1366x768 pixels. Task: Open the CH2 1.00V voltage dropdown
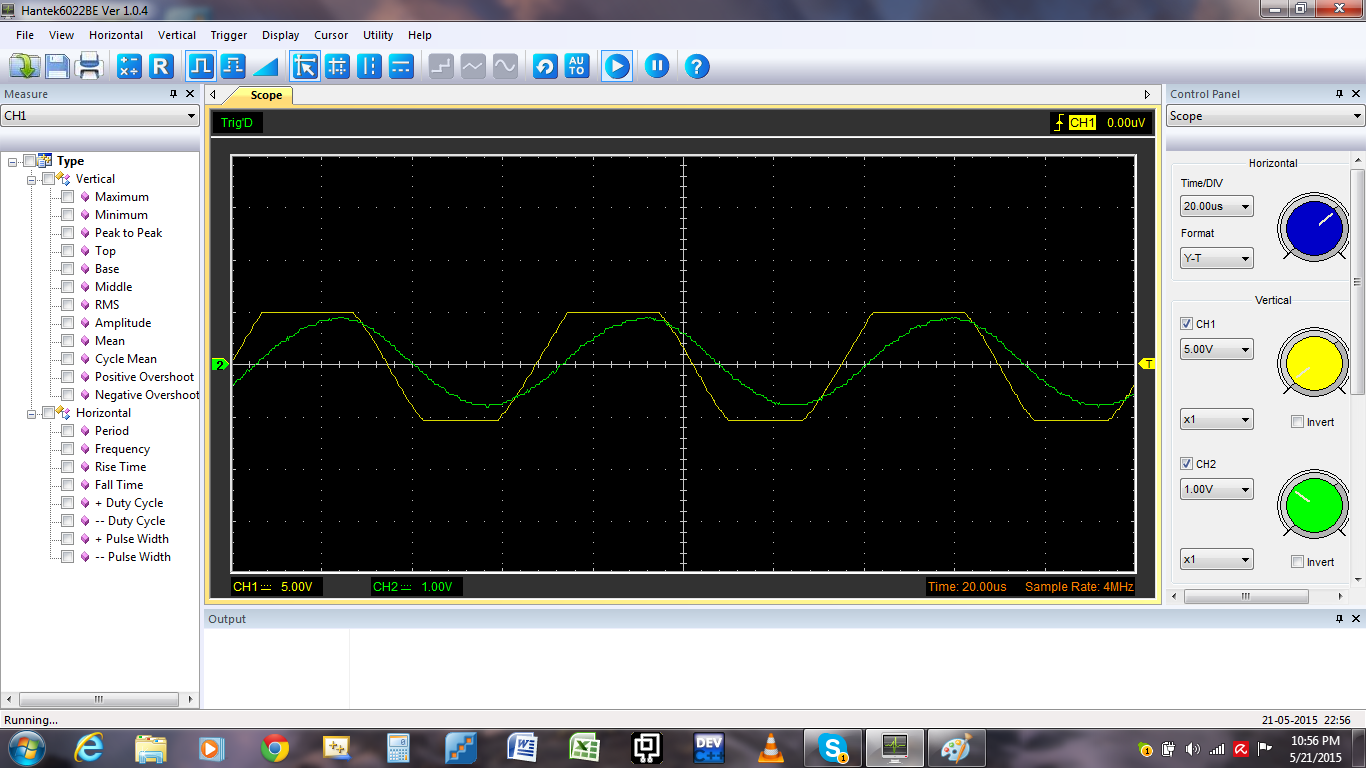click(1217, 490)
